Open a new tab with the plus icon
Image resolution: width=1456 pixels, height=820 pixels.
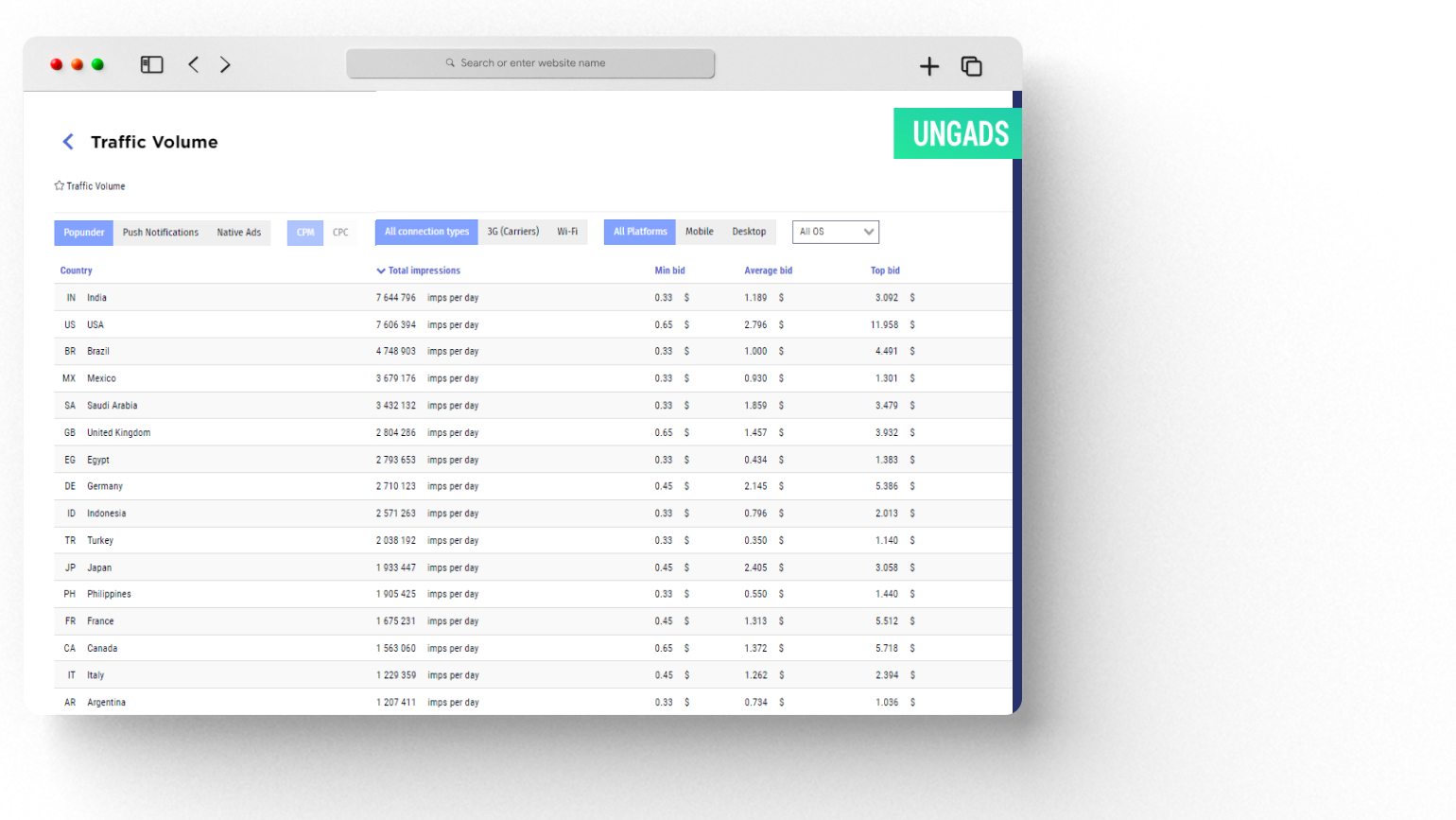coord(929,66)
